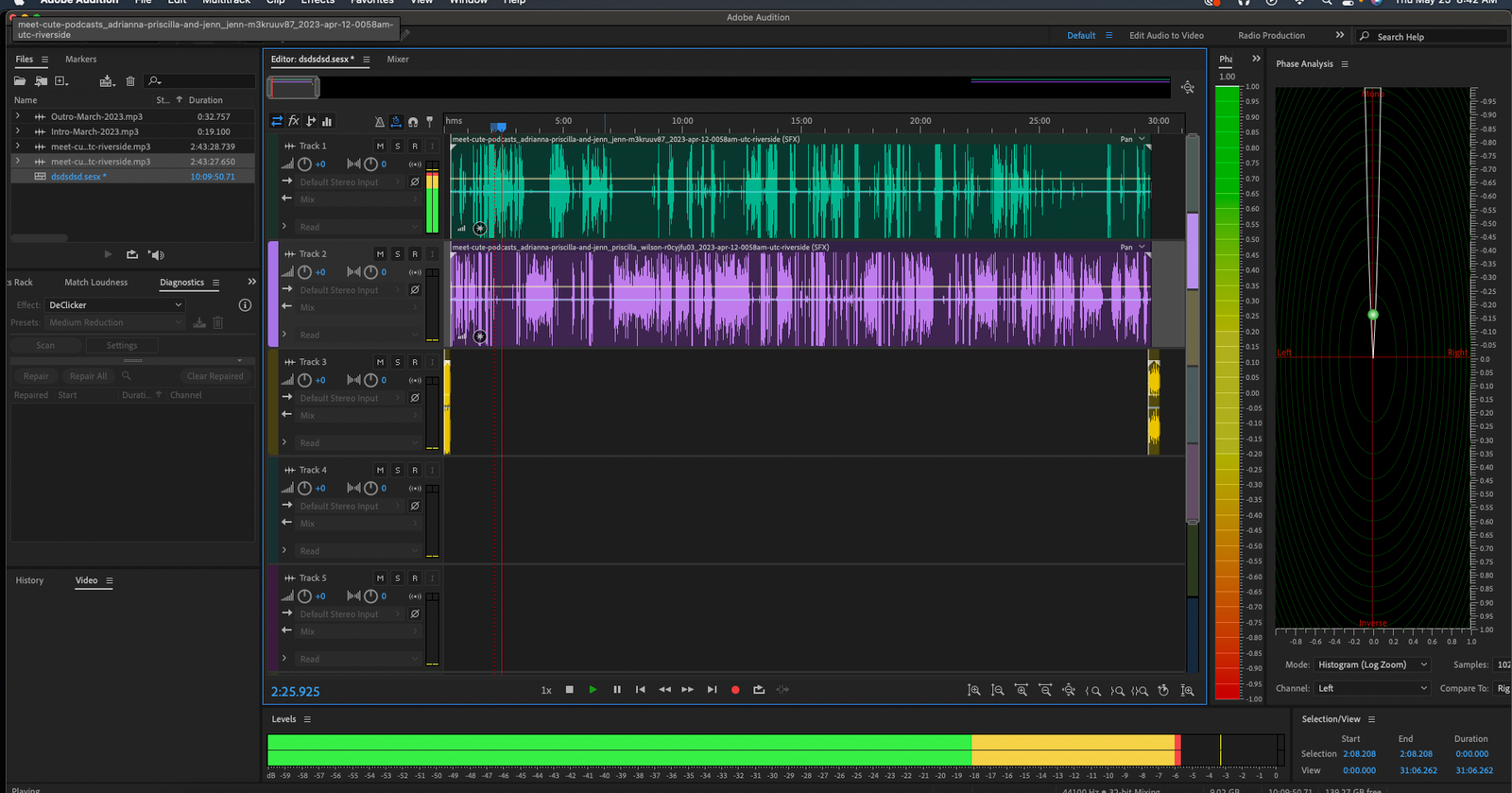Click the DeClicker info icon
The height and width of the screenshot is (793, 1512).
pyautogui.click(x=245, y=305)
